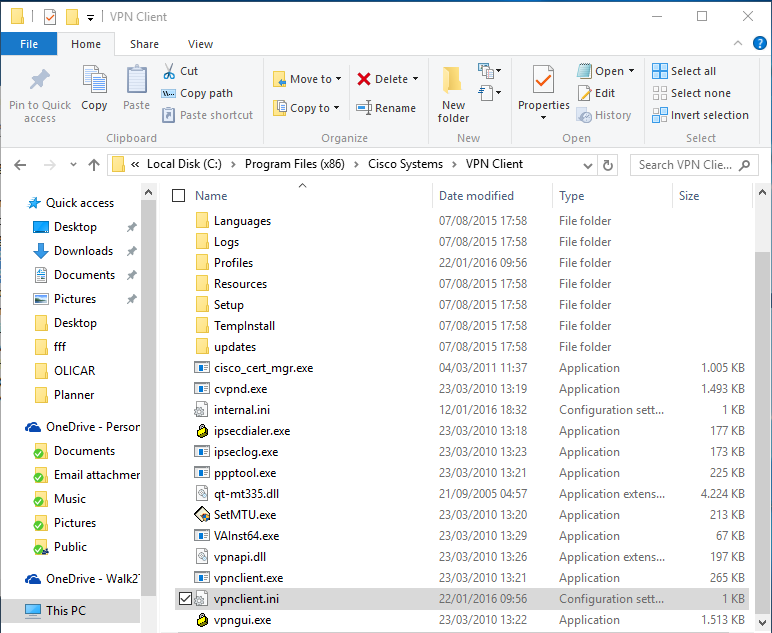
Task: Select the internal.ini file
Action: [242, 410]
